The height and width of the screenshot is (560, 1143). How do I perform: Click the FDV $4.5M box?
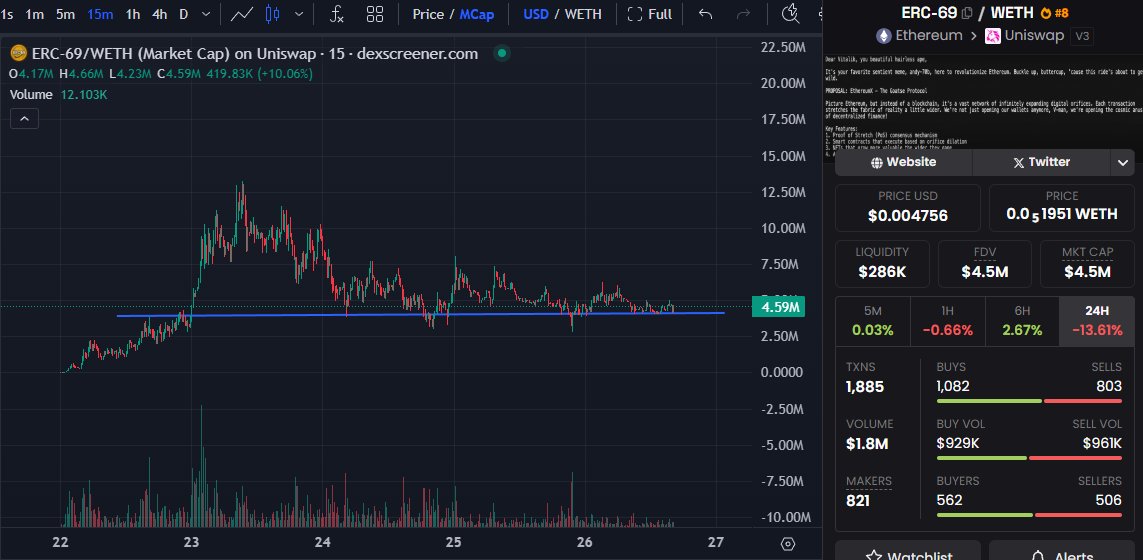[x=985, y=263]
